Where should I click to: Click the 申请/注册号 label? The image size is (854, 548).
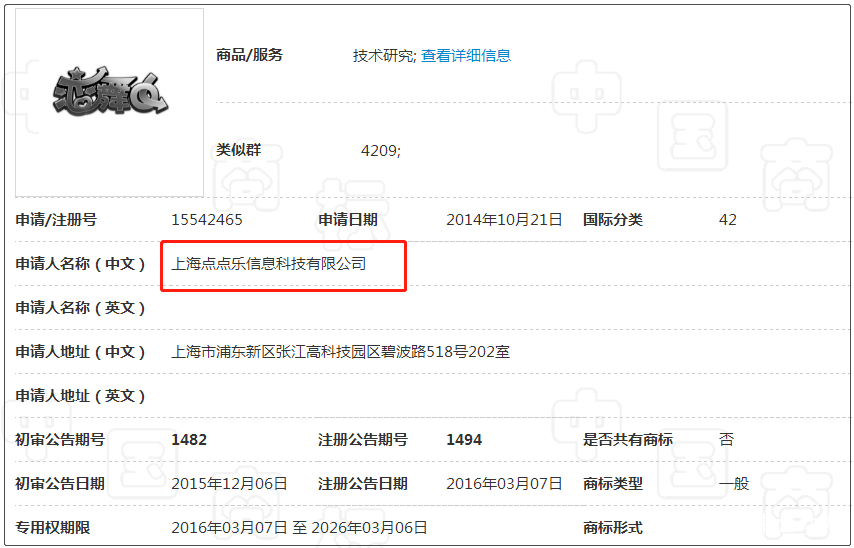[x=56, y=220]
